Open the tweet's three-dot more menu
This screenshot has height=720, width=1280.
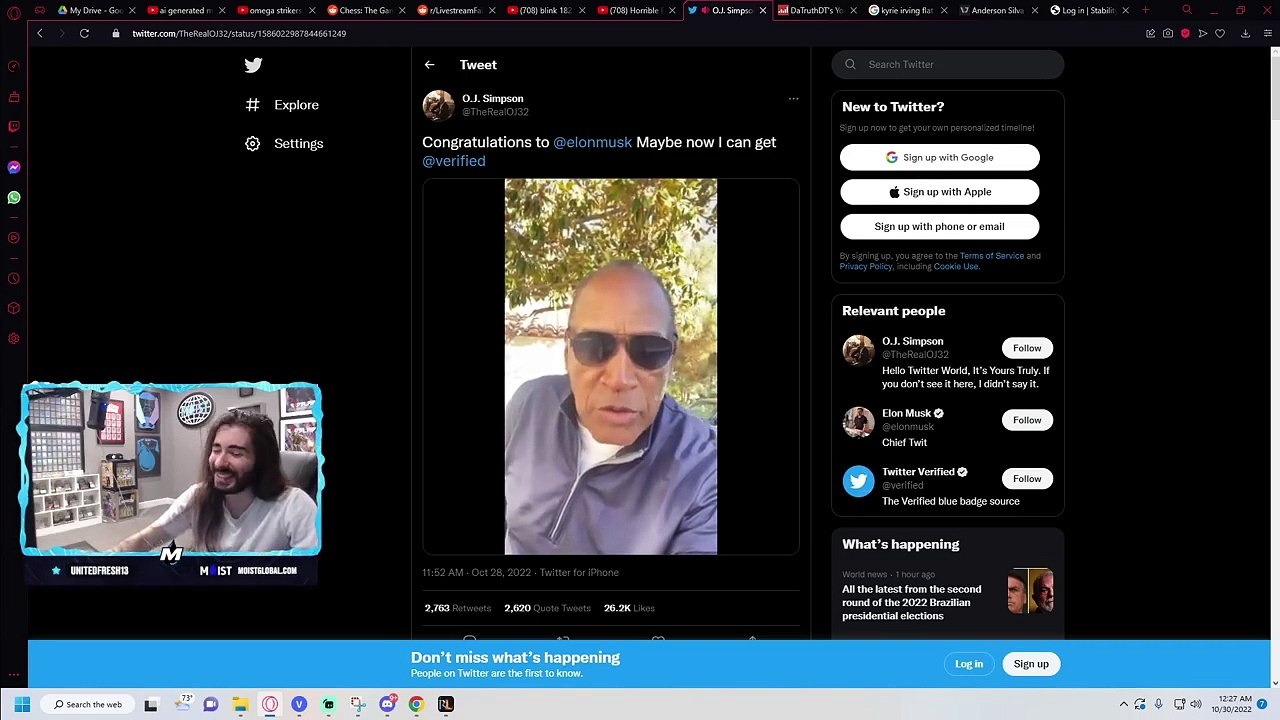793,99
